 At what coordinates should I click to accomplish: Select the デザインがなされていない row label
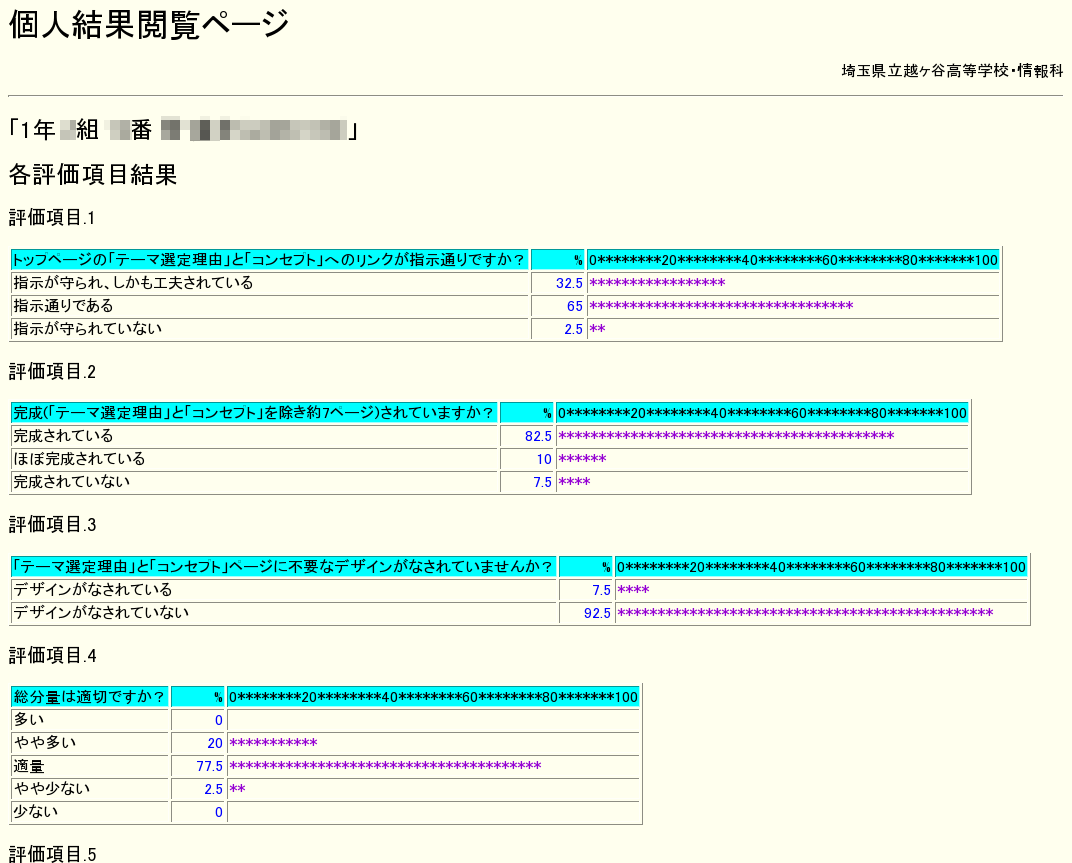point(101,612)
